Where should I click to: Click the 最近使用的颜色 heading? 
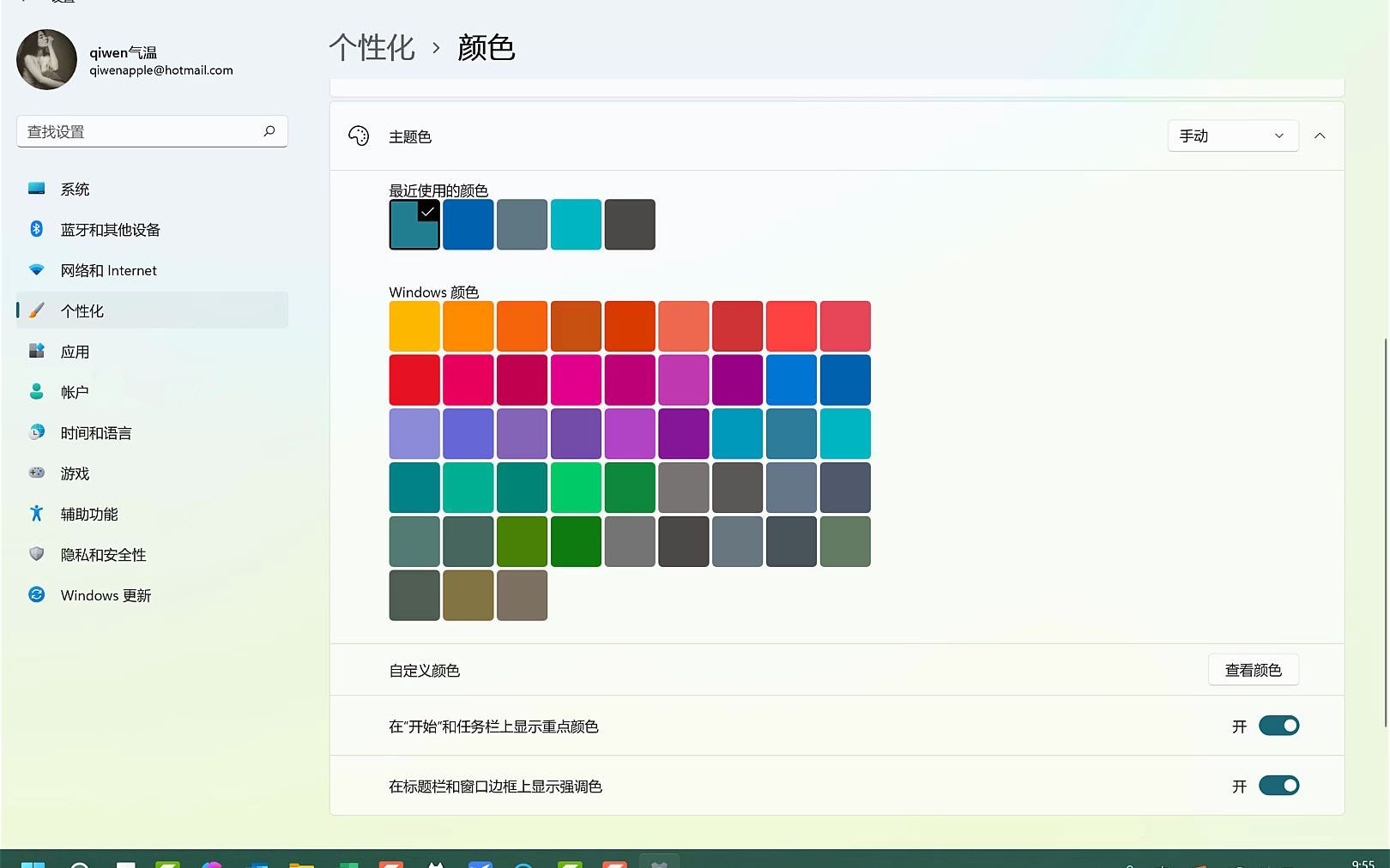click(x=438, y=190)
